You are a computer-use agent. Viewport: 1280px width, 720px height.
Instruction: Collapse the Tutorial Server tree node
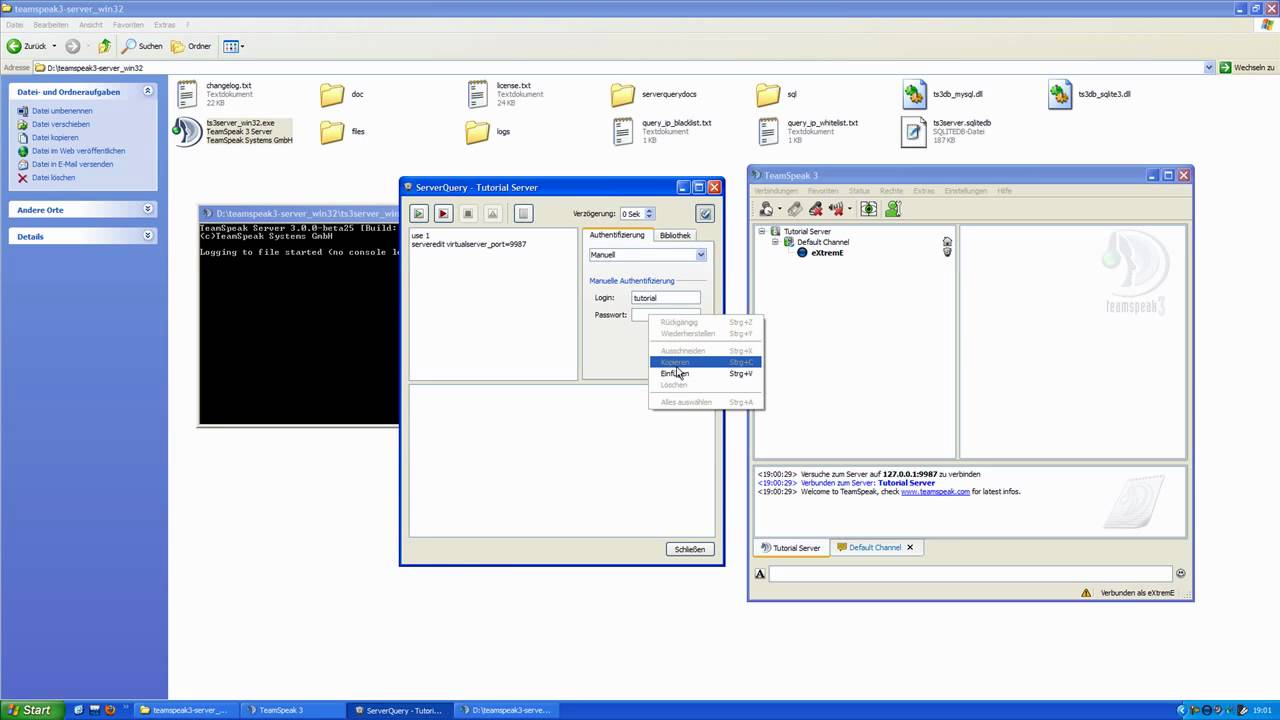click(762, 231)
